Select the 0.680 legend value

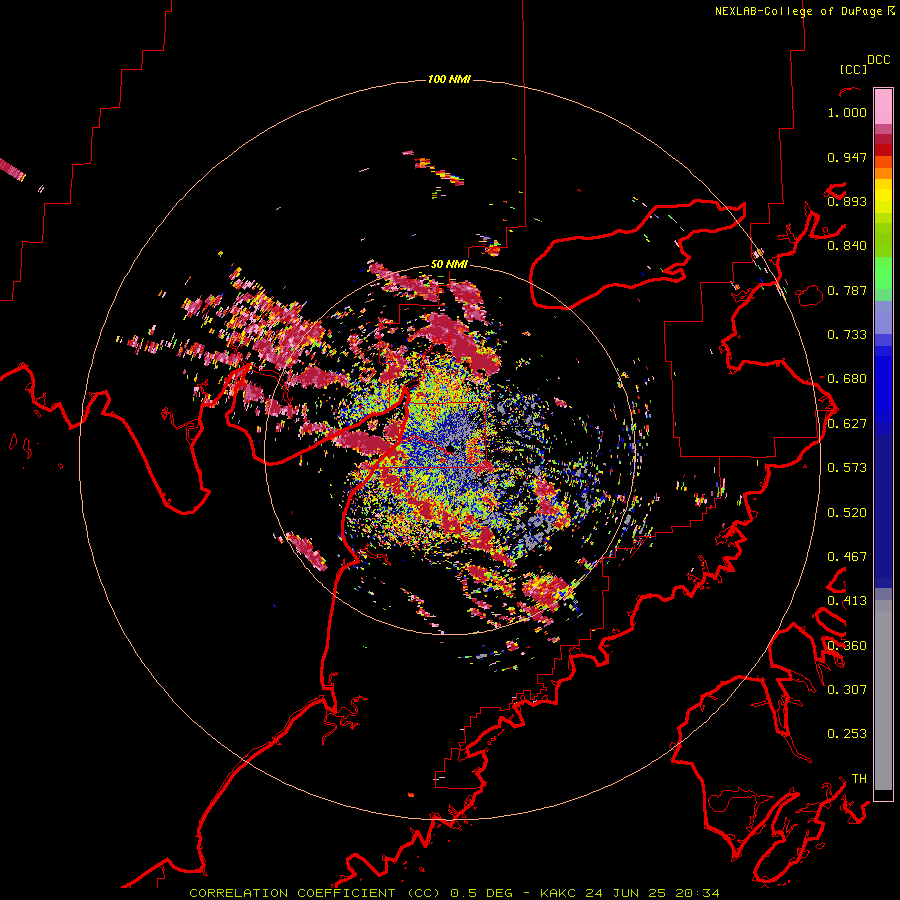[847, 379]
